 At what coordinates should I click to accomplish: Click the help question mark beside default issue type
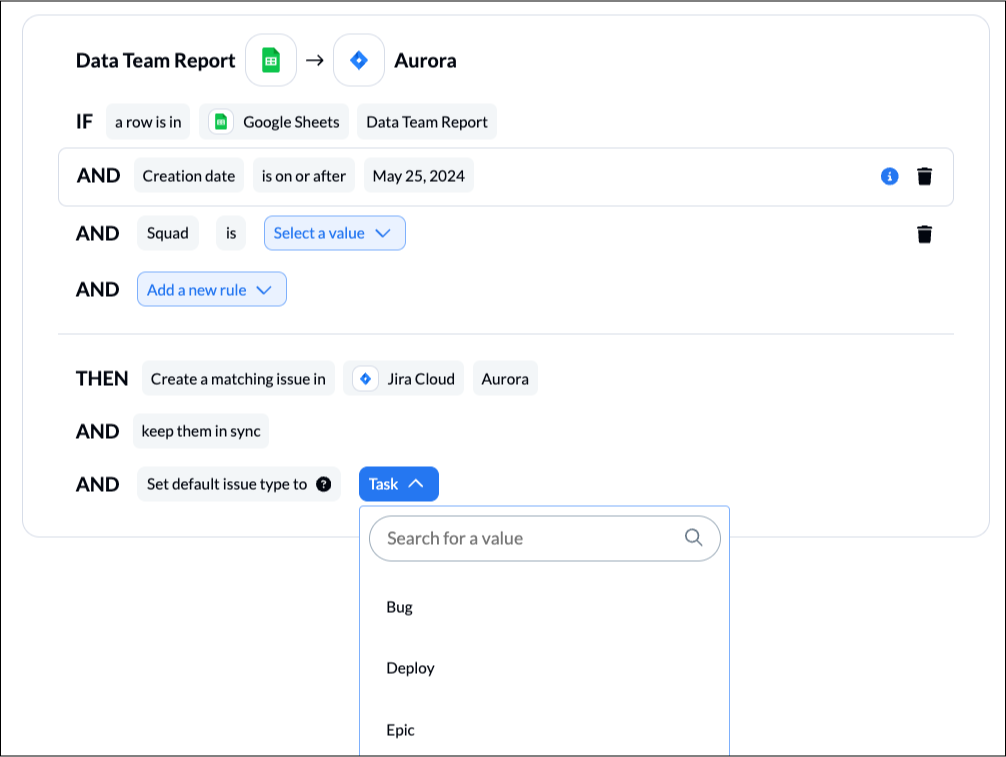[324, 484]
